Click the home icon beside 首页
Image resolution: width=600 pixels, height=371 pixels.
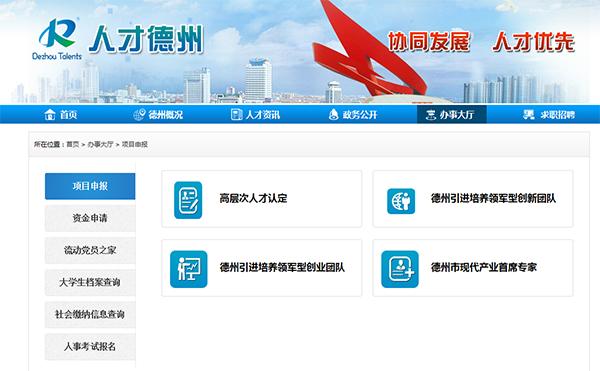(x=50, y=114)
